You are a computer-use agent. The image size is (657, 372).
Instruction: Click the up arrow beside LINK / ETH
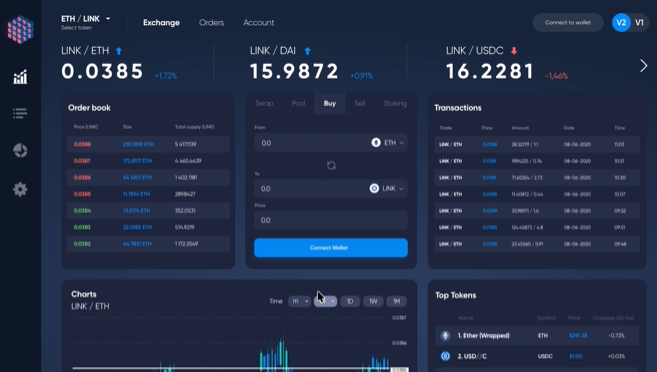coord(119,51)
